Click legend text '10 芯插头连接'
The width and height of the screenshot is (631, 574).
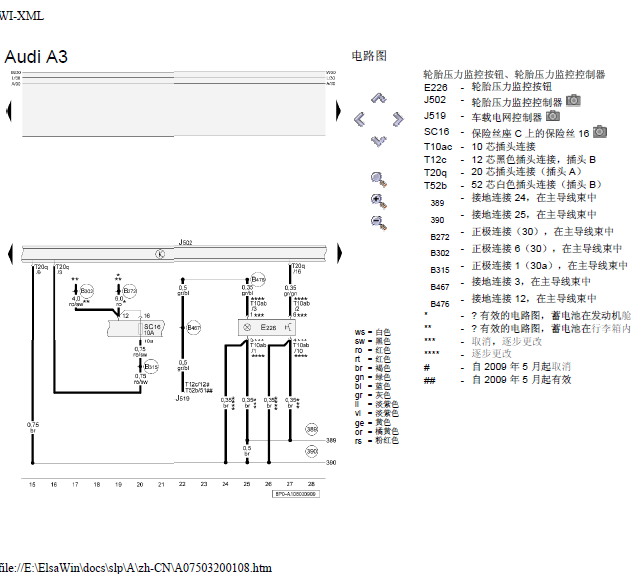[503, 147]
